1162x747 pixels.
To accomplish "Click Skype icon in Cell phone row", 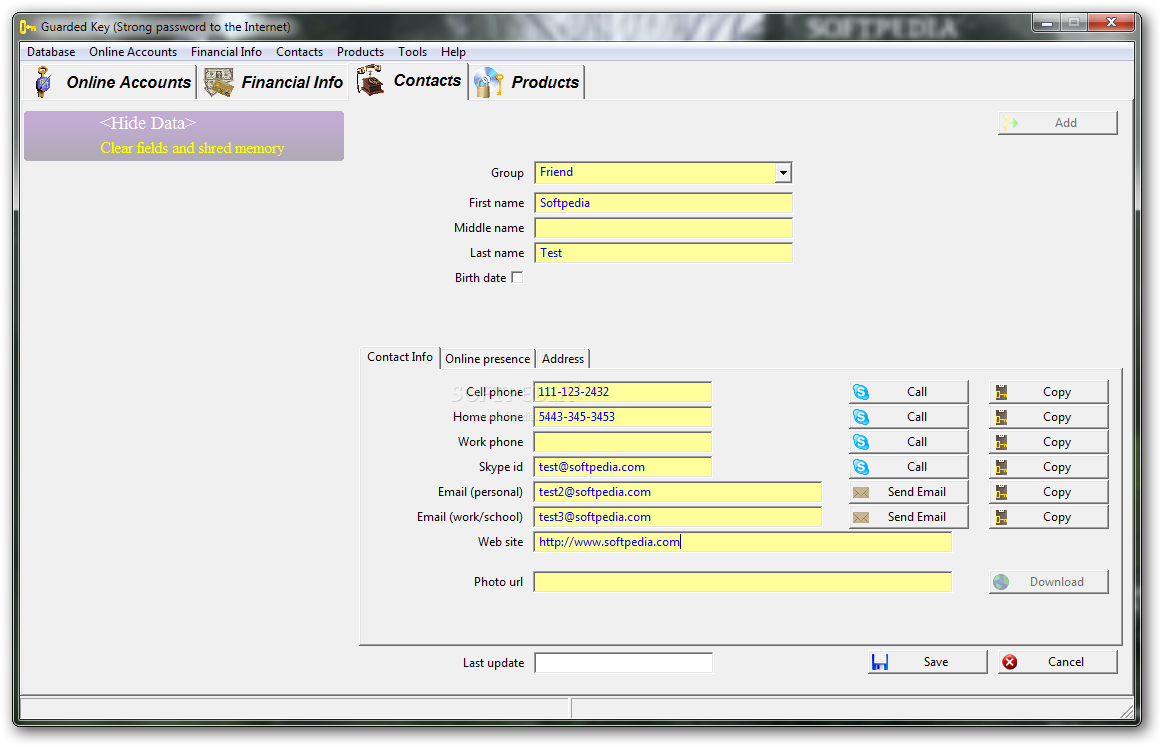I will [860, 392].
